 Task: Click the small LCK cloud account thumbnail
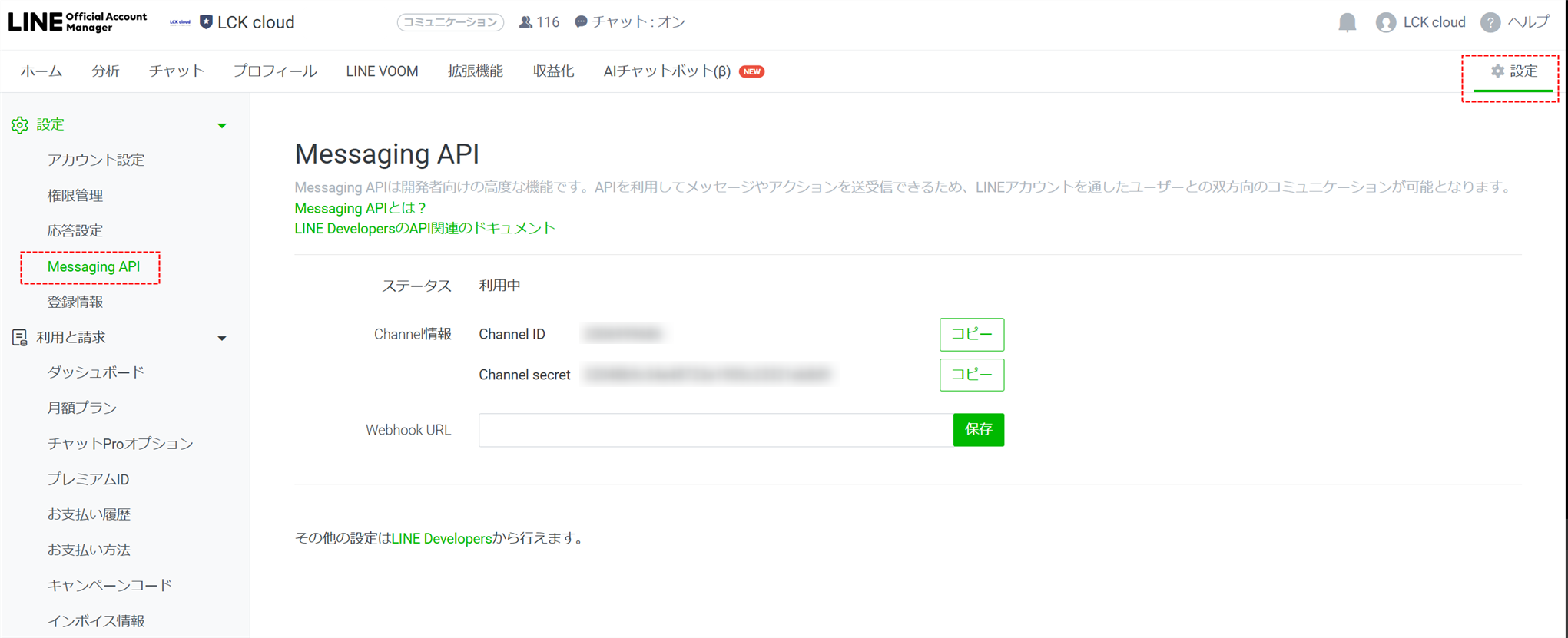click(x=180, y=22)
